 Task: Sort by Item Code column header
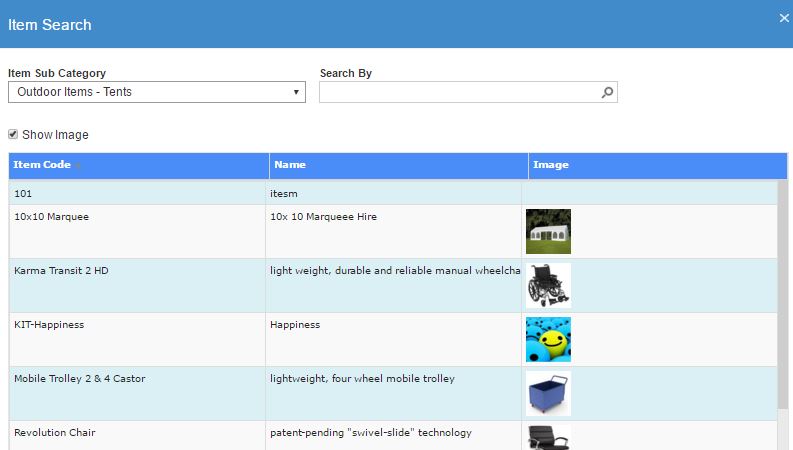(x=42, y=165)
